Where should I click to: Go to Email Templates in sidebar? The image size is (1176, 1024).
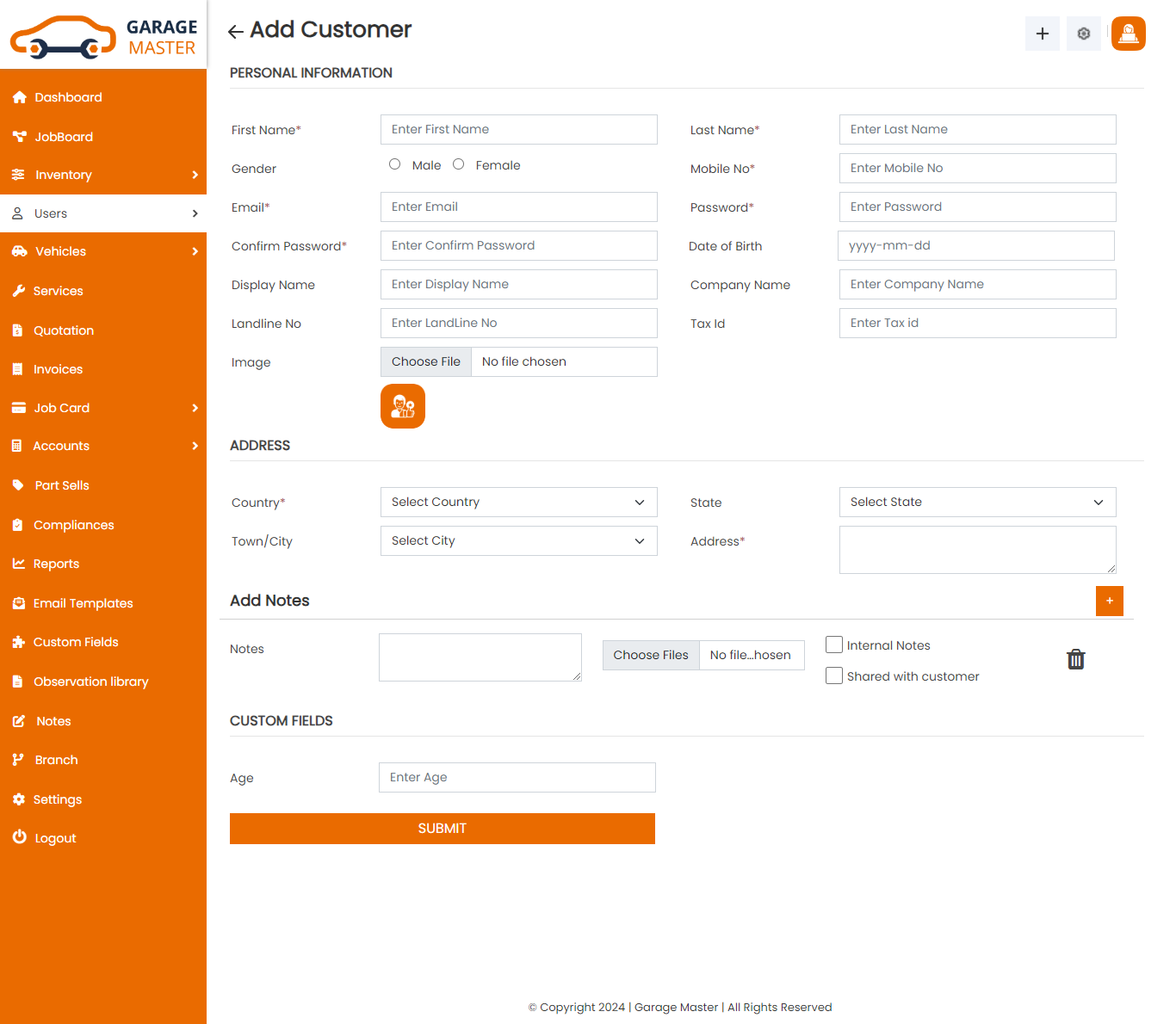83,603
